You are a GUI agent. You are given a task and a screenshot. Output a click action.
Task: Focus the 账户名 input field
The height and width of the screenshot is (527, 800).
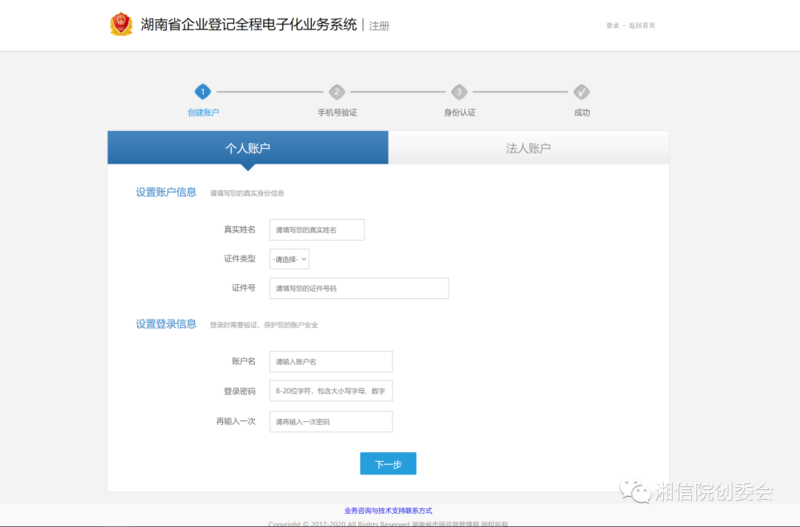click(x=331, y=362)
